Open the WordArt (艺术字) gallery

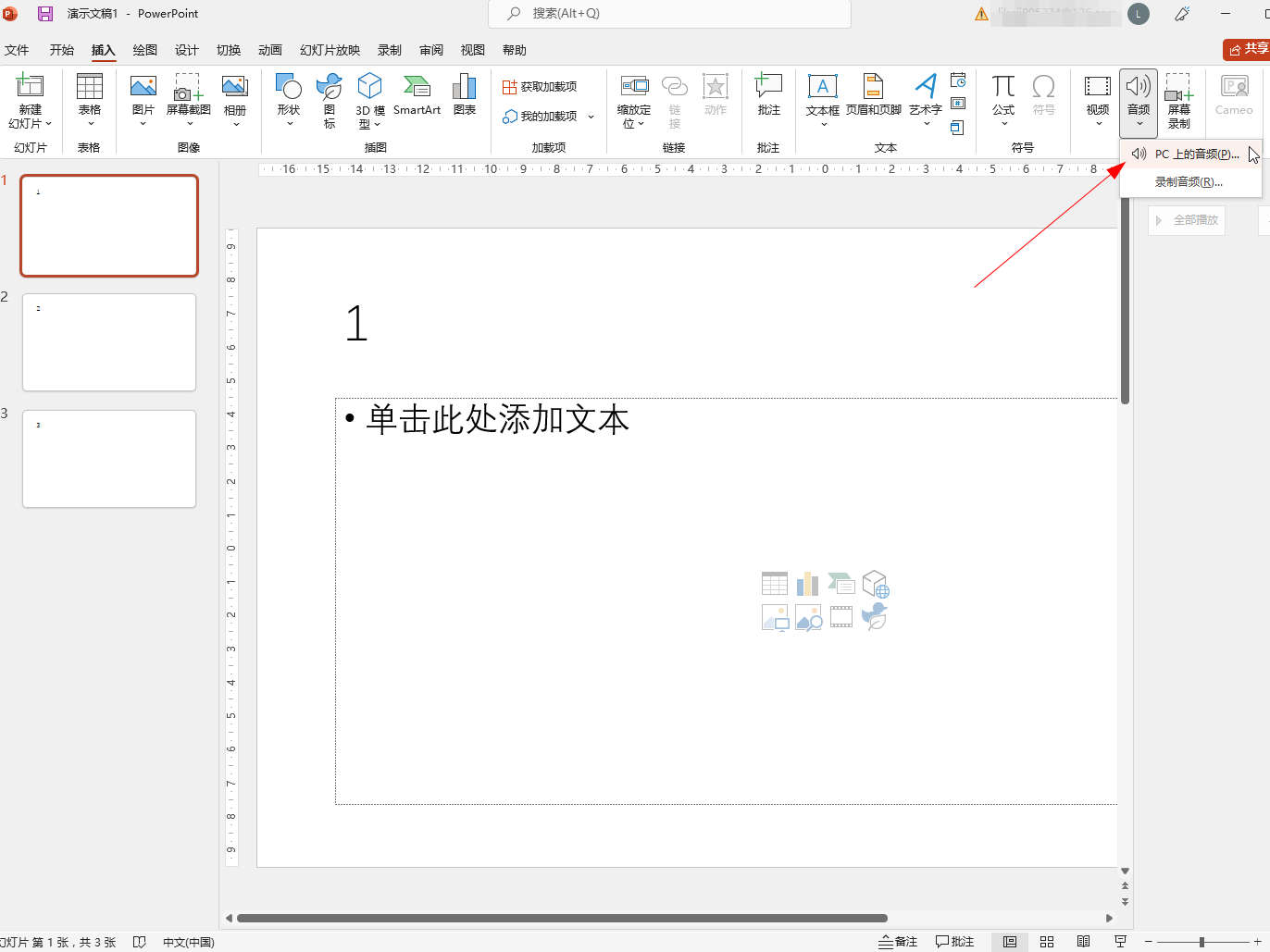pos(925,101)
